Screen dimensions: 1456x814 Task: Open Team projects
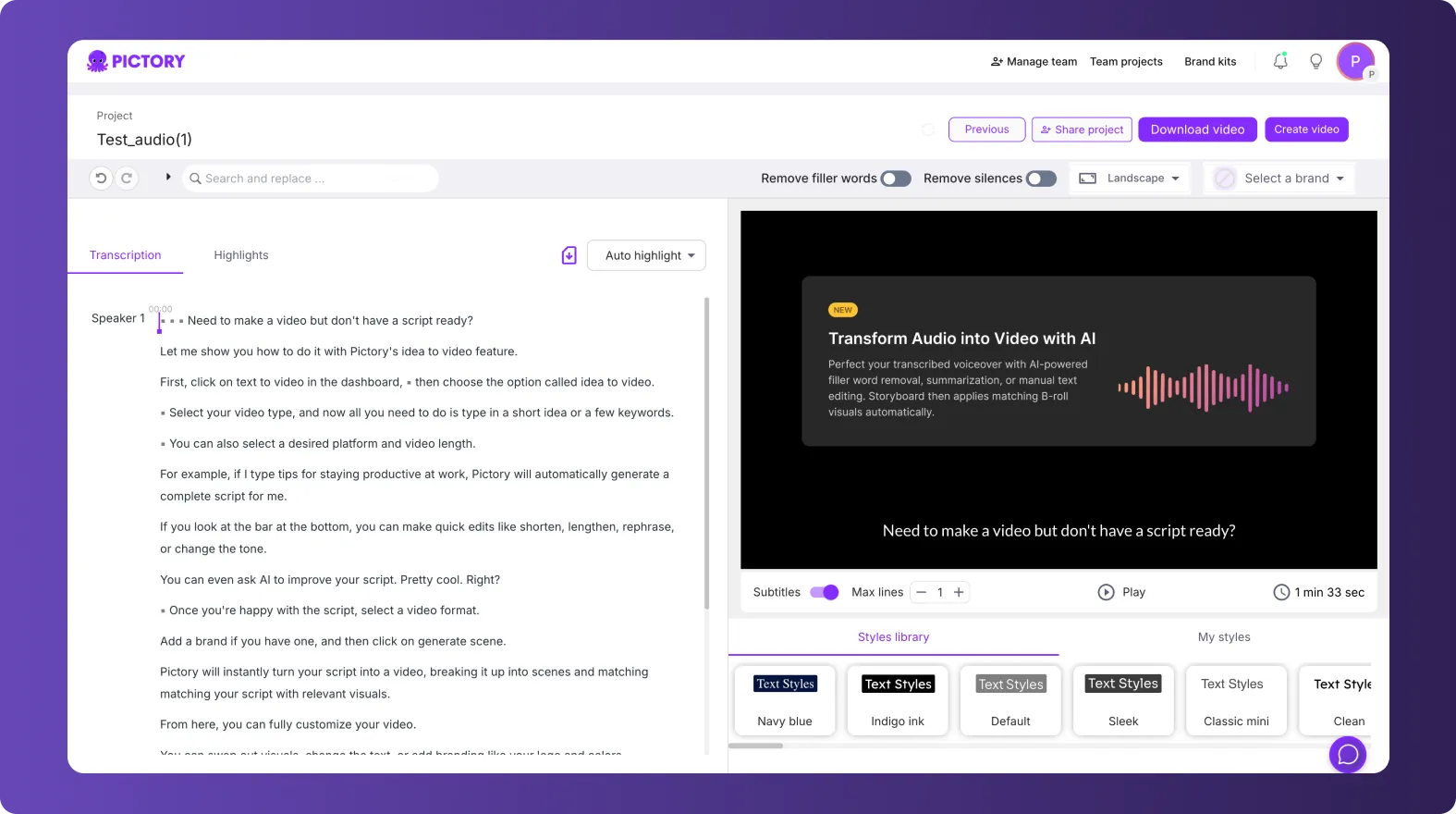(1126, 62)
